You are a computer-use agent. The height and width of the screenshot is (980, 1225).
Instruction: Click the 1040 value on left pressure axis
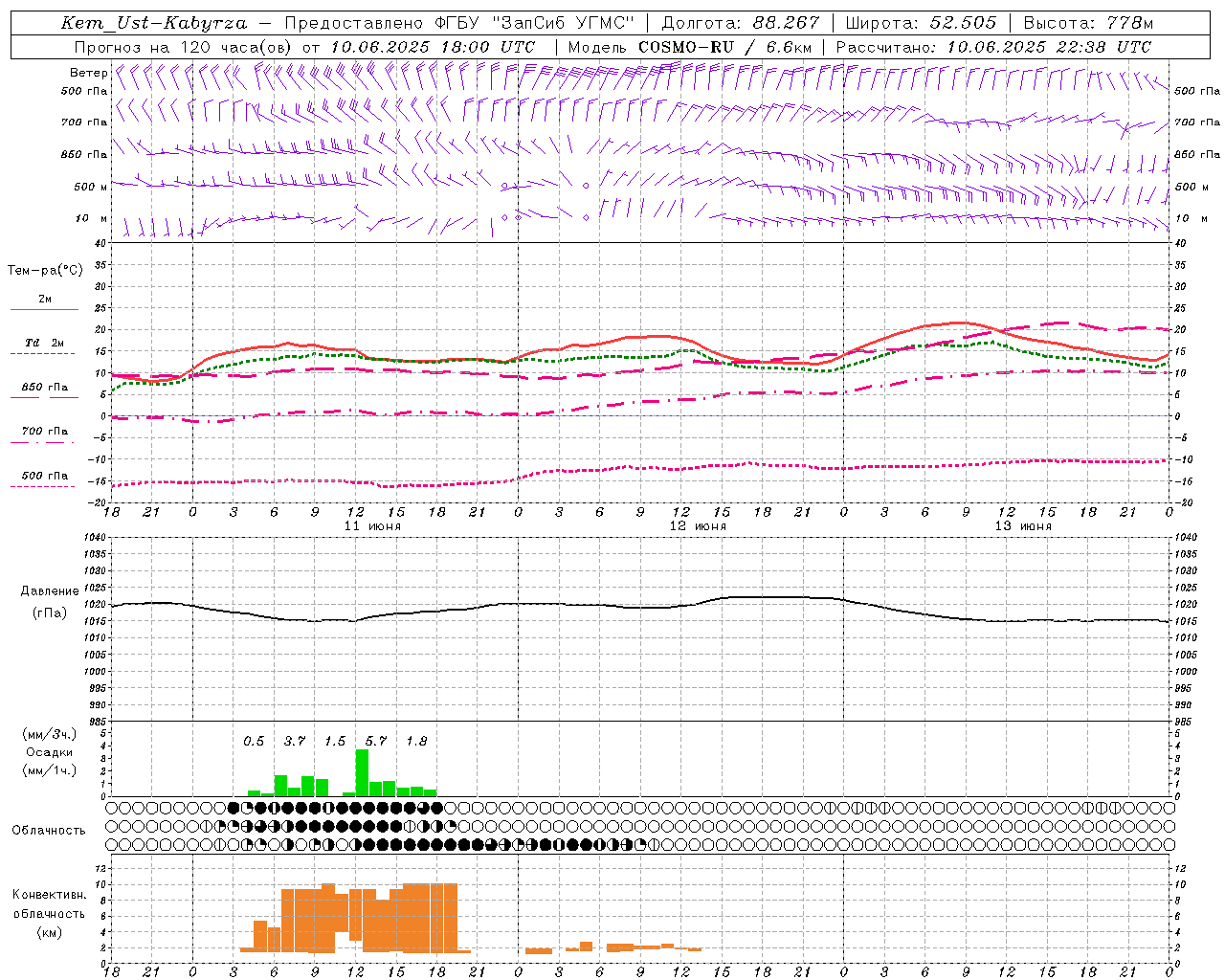97,538
